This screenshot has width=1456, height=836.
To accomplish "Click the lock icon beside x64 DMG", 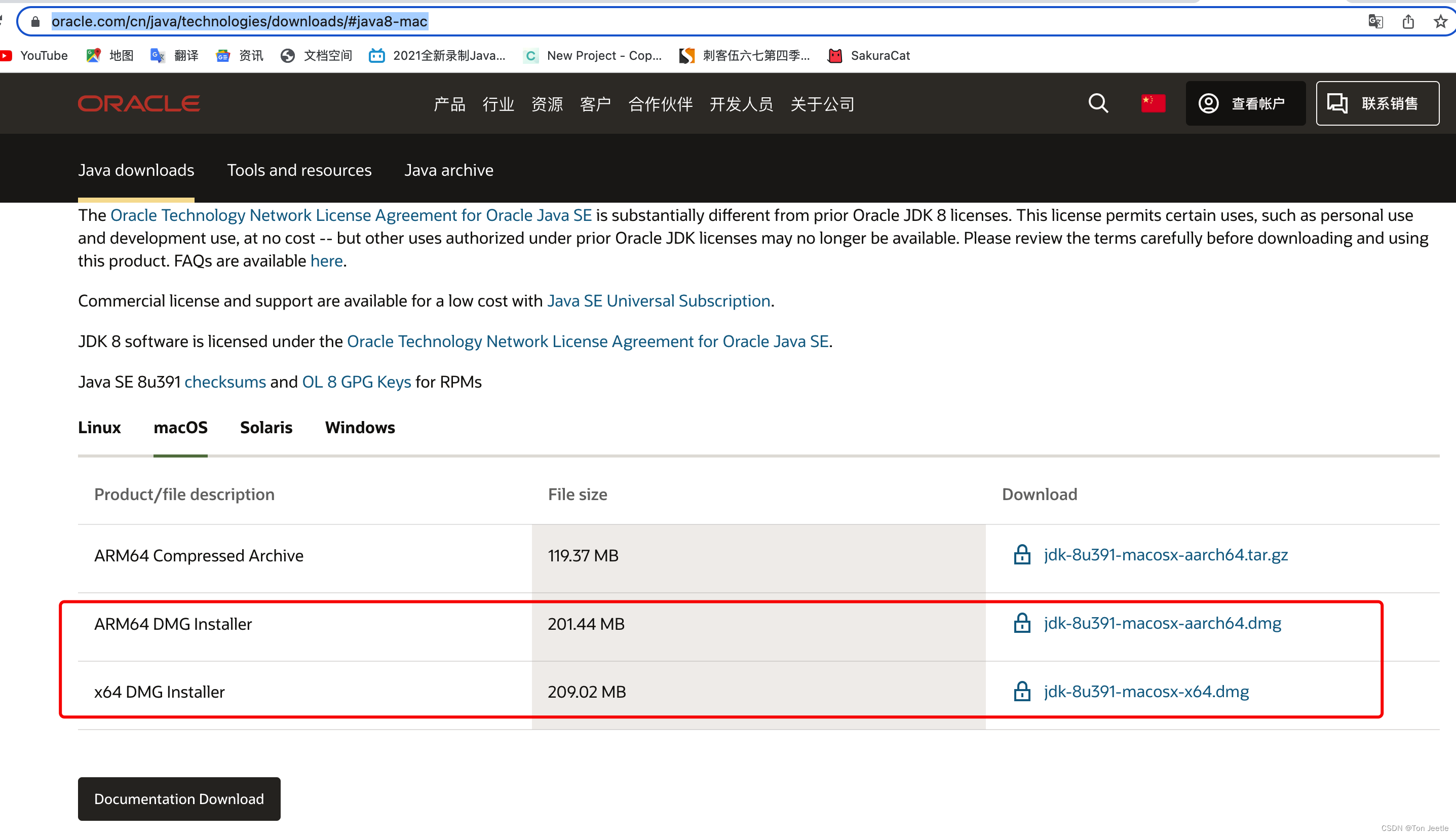I will 1022,691.
